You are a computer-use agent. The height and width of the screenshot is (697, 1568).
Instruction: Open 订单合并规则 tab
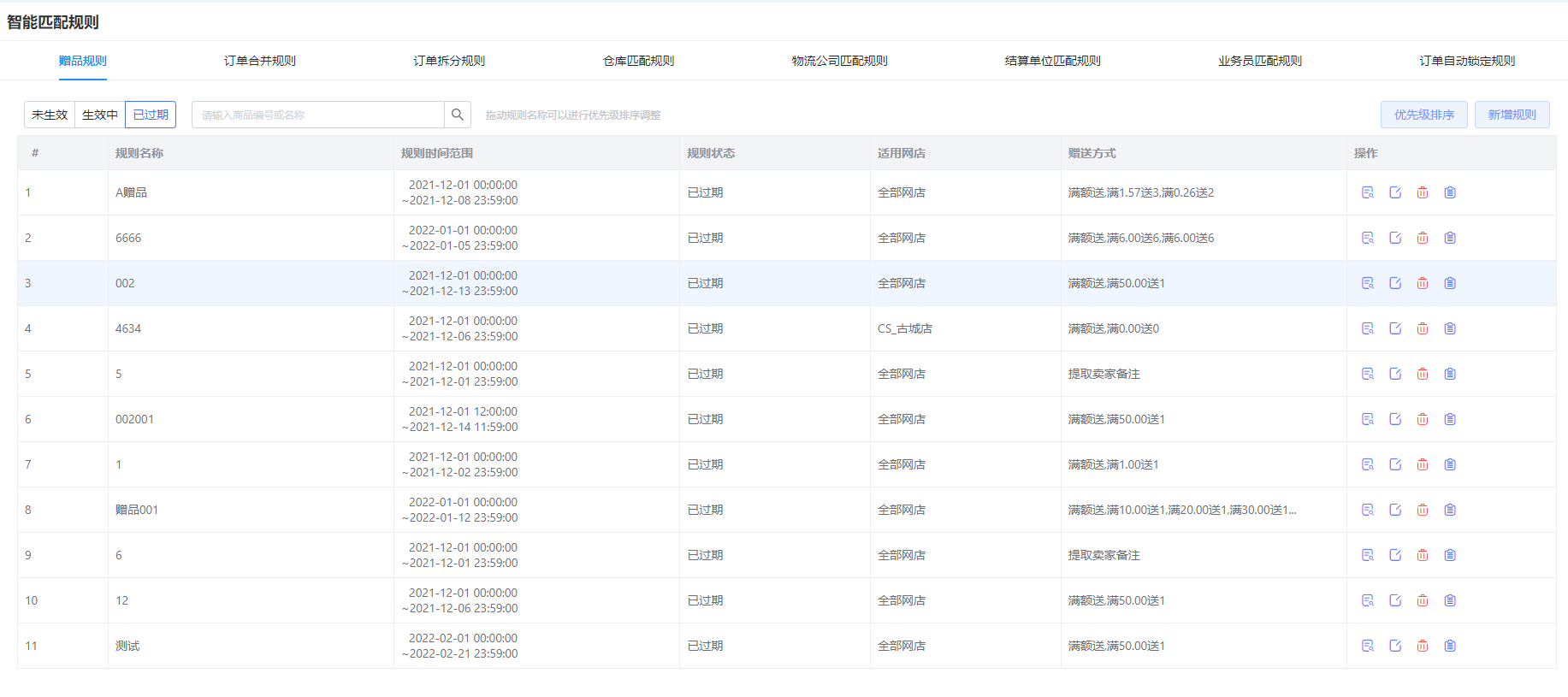click(x=260, y=61)
